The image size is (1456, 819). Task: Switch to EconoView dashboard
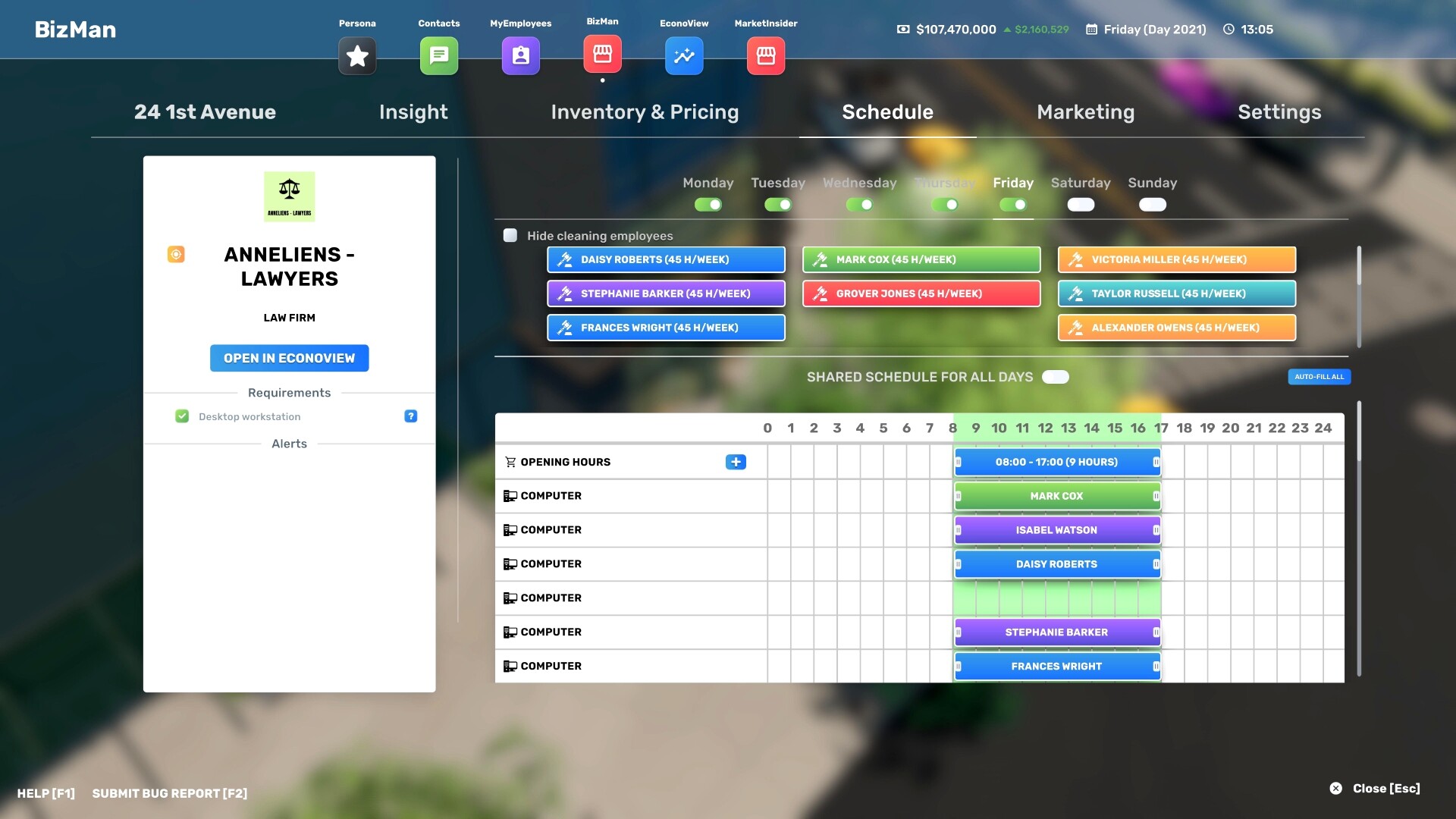[684, 55]
